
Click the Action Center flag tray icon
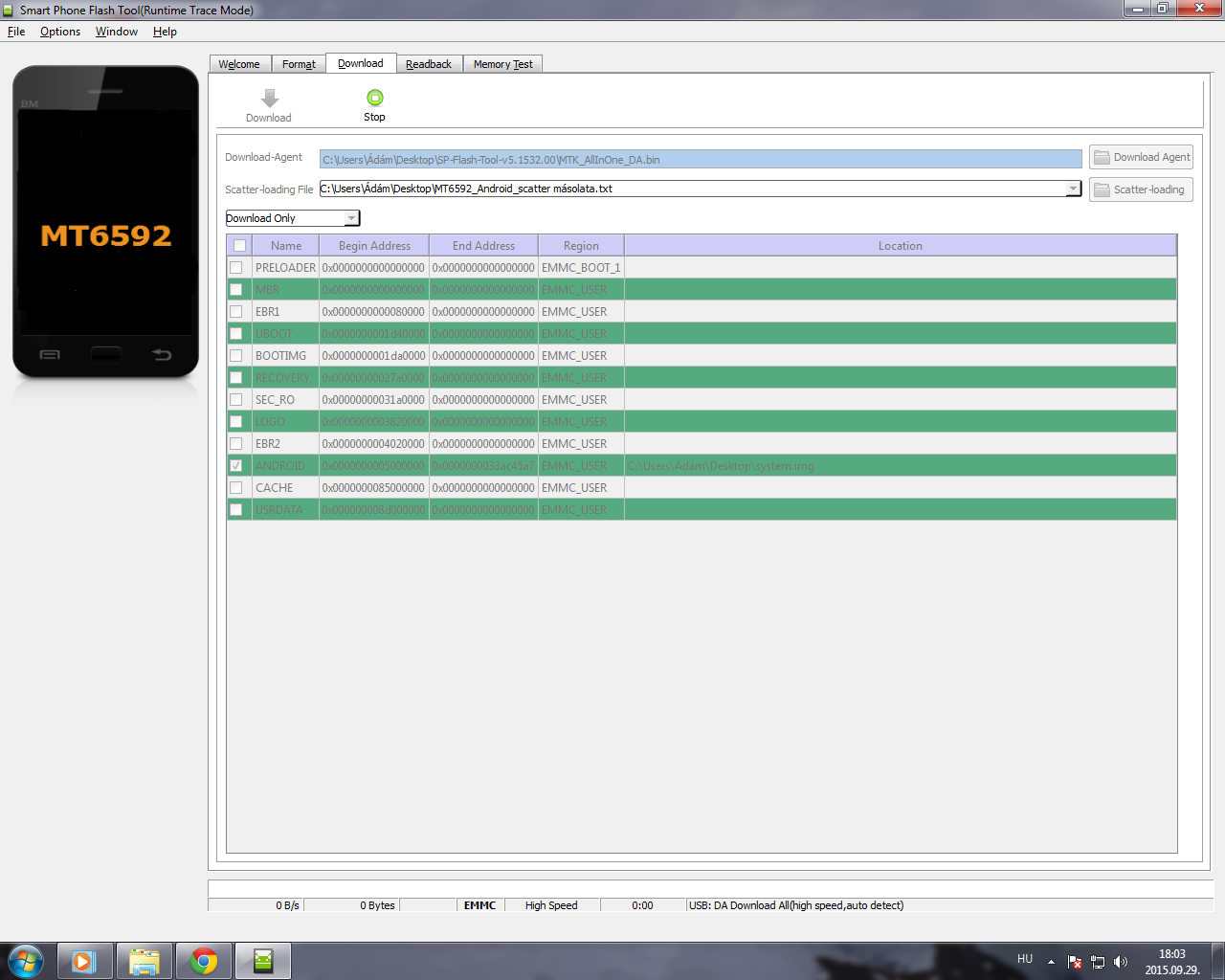(1075, 962)
